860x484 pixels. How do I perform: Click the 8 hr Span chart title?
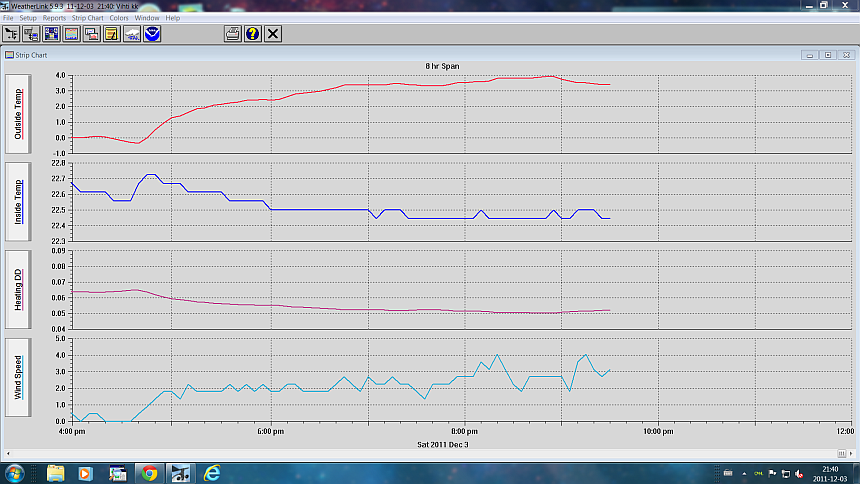pos(442,66)
